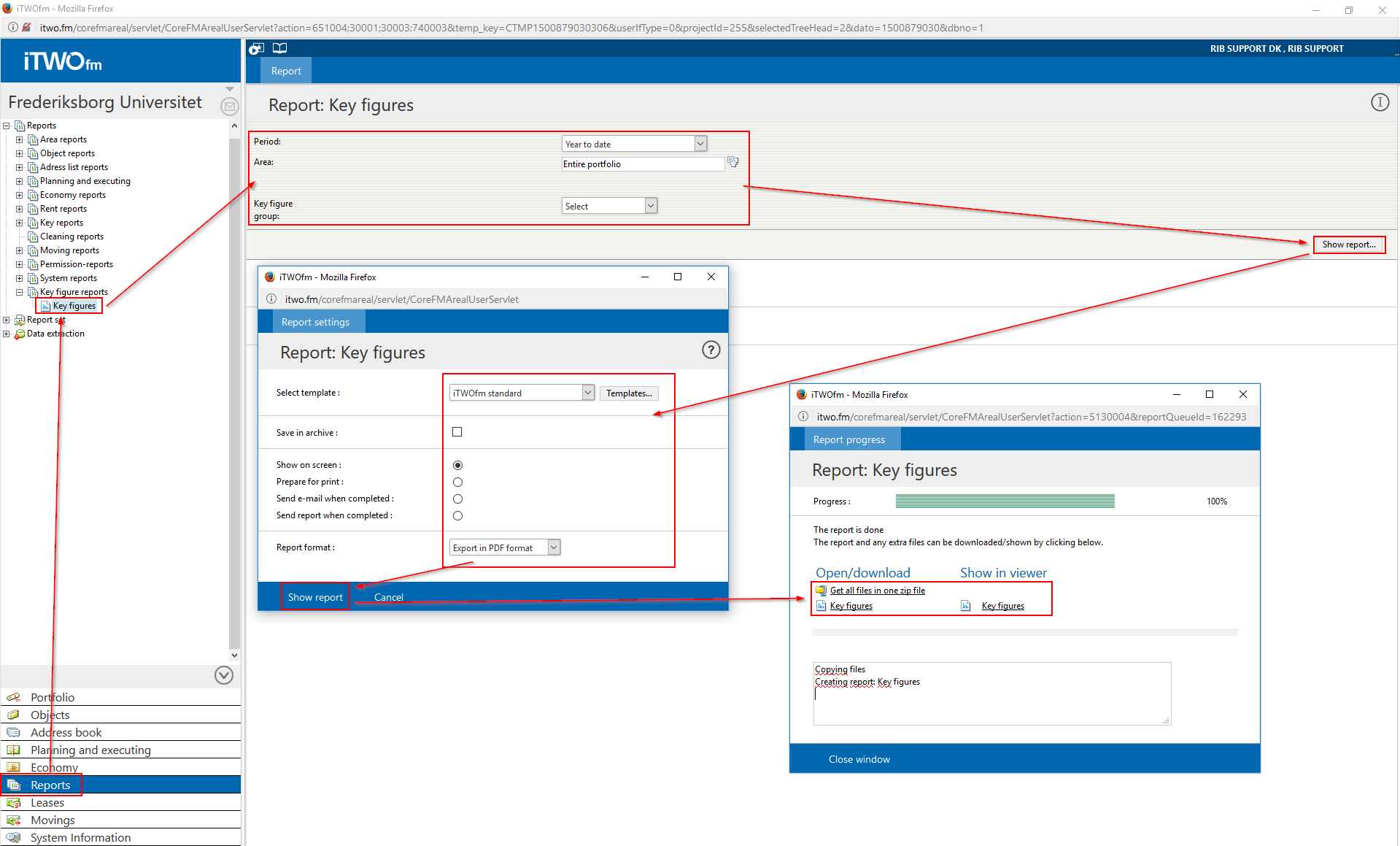Click Get all files in one zip file link
This screenshot has height=846, width=1400.
point(877,591)
